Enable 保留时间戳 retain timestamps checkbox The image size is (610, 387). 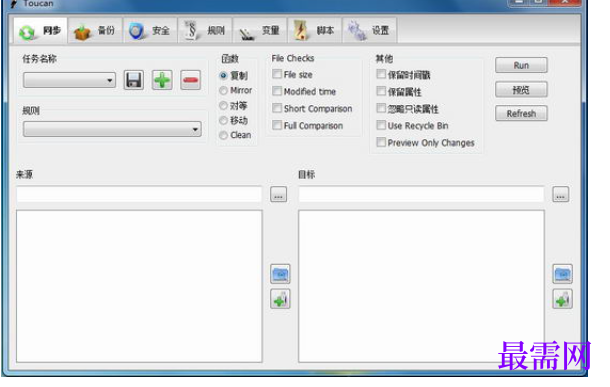point(381,74)
